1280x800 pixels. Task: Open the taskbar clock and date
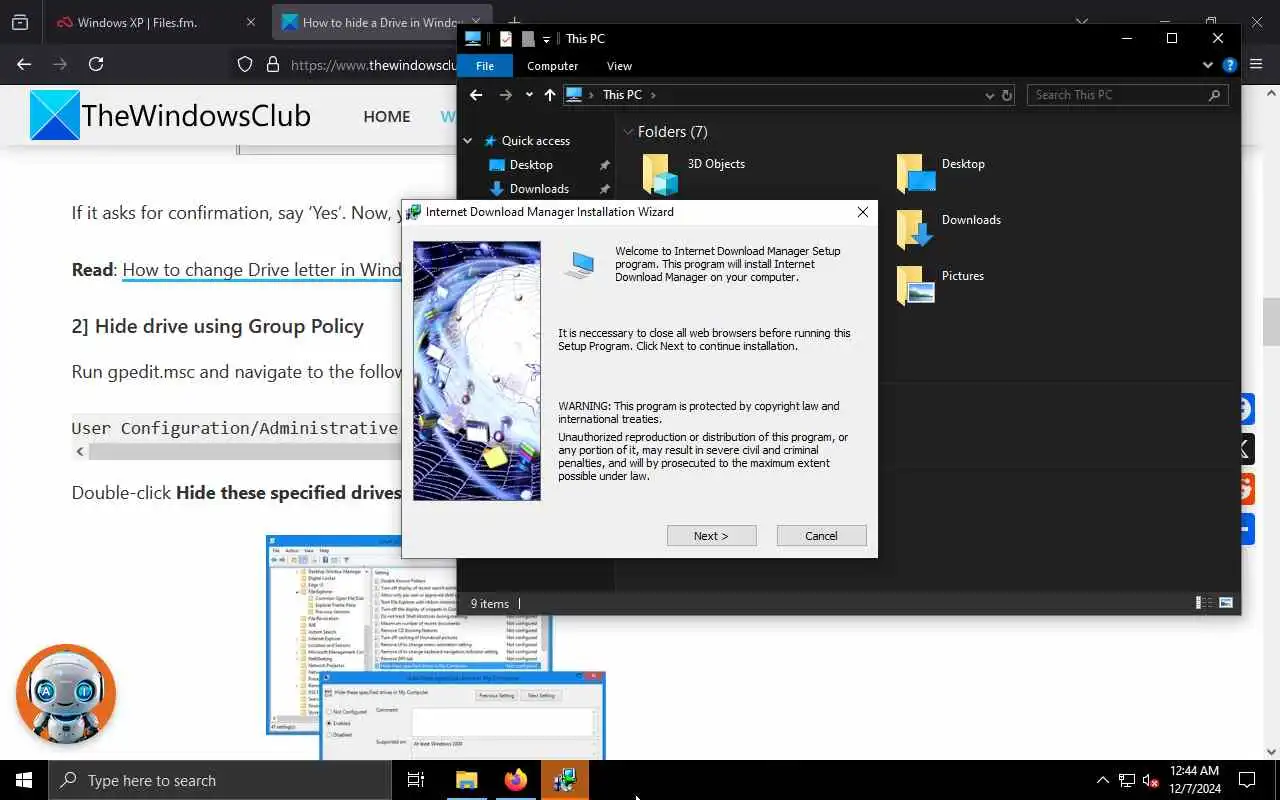1194,780
